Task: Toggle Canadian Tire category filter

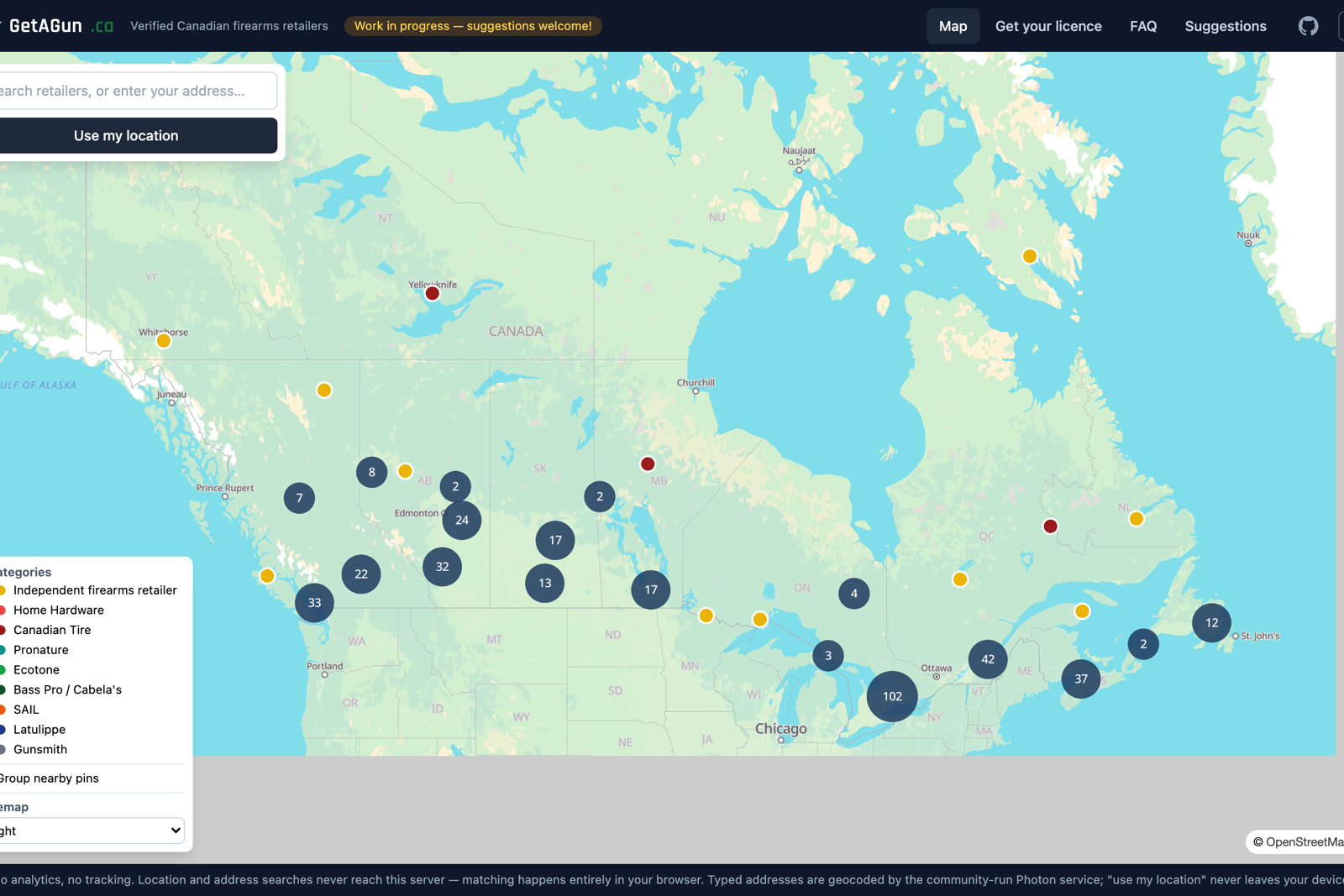Action: click(x=46, y=630)
